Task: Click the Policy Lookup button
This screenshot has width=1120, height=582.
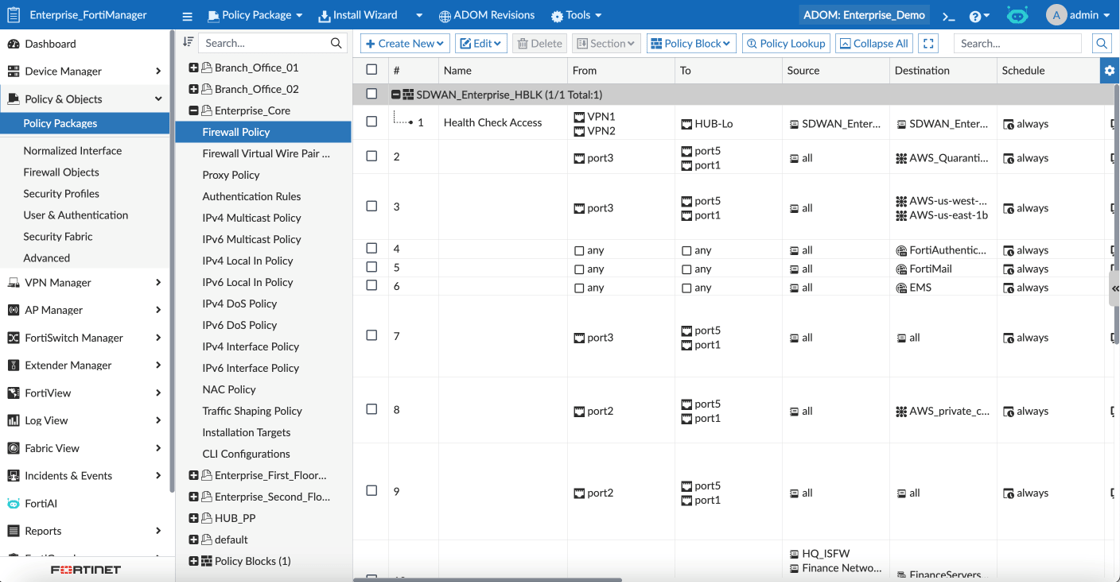Action: coord(786,44)
